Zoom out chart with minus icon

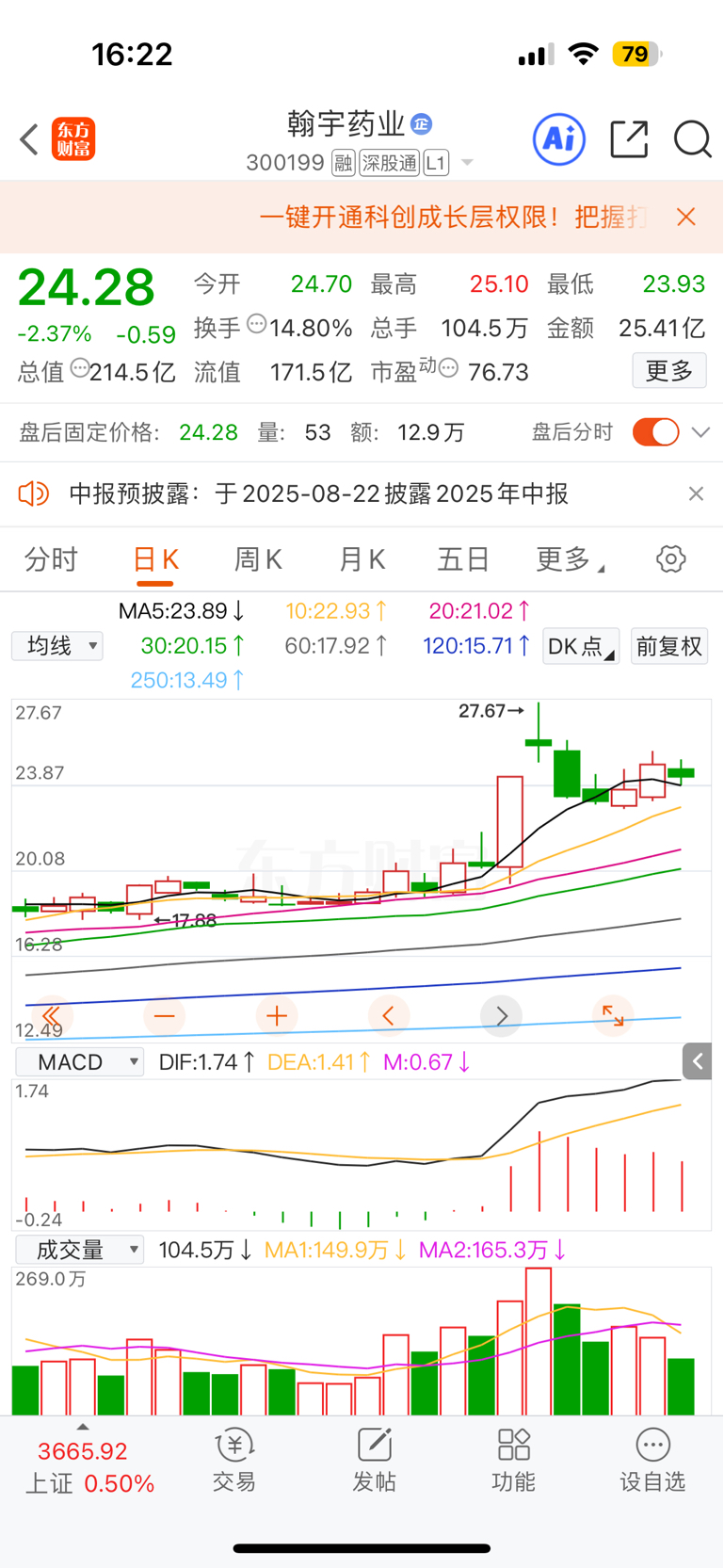tap(164, 1016)
